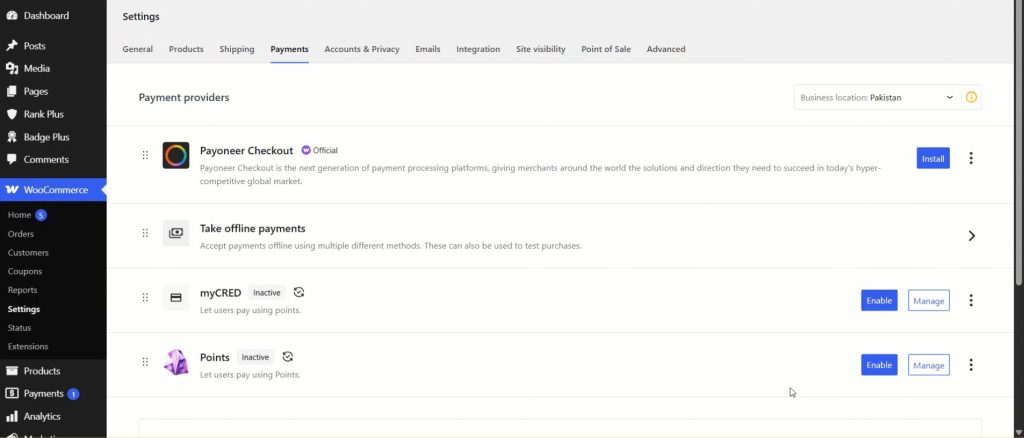The height and width of the screenshot is (438, 1024).
Task: Open WooCommerce Customers submenu item
Action: pyautogui.click(x=28, y=253)
